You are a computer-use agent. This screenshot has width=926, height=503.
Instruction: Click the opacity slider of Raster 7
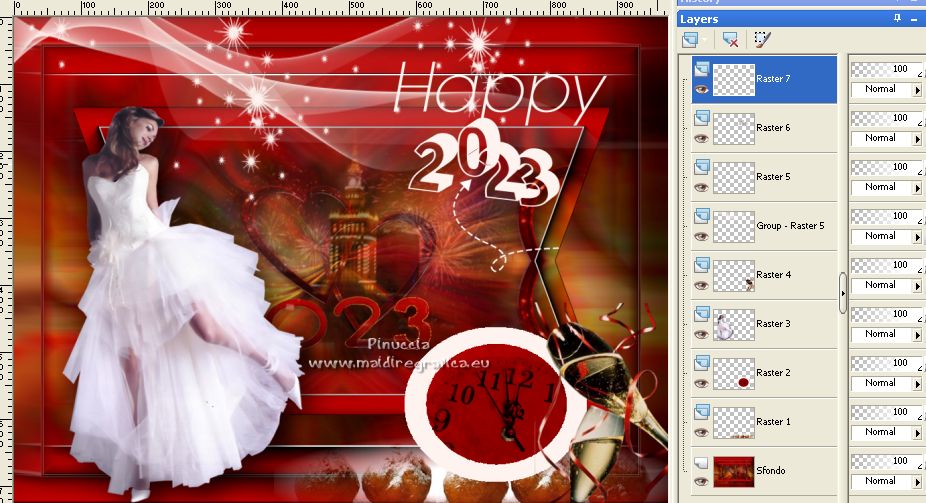887,70
